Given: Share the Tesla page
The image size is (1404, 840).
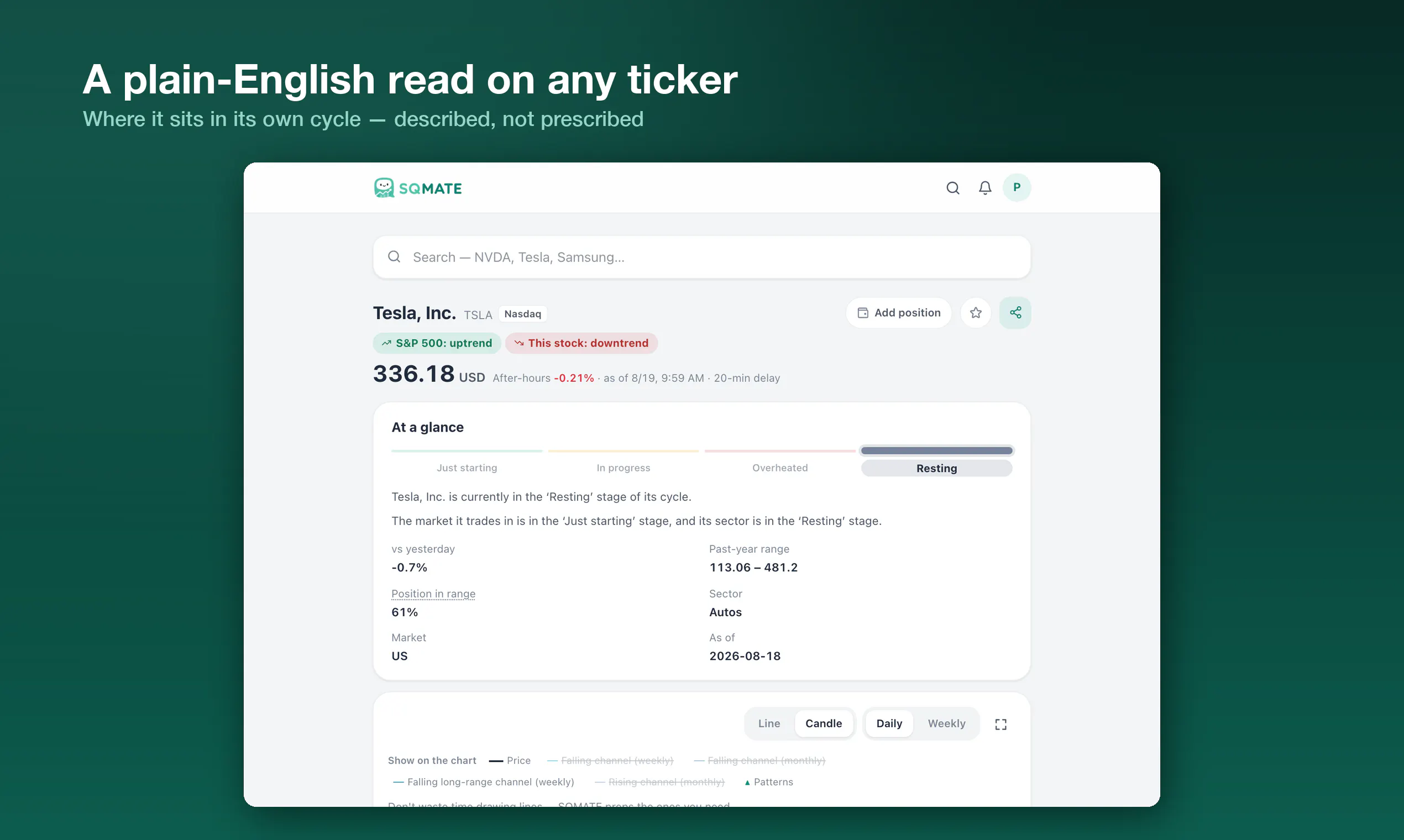Looking at the screenshot, I should [x=1015, y=312].
